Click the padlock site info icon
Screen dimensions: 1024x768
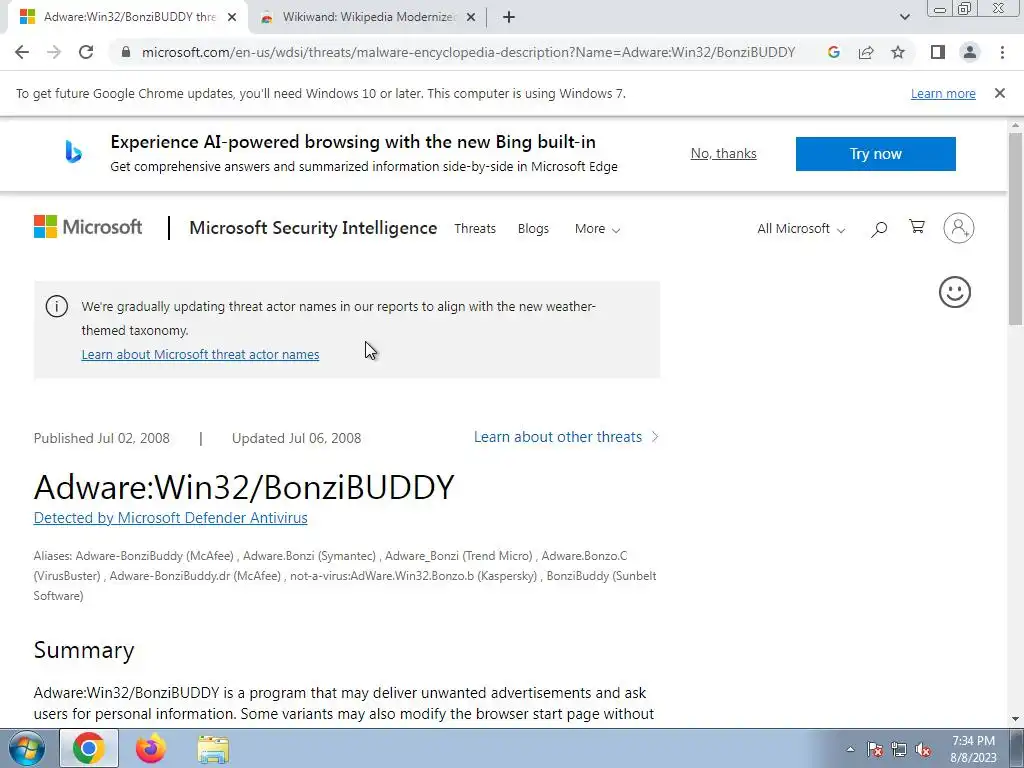tap(126, 52)
